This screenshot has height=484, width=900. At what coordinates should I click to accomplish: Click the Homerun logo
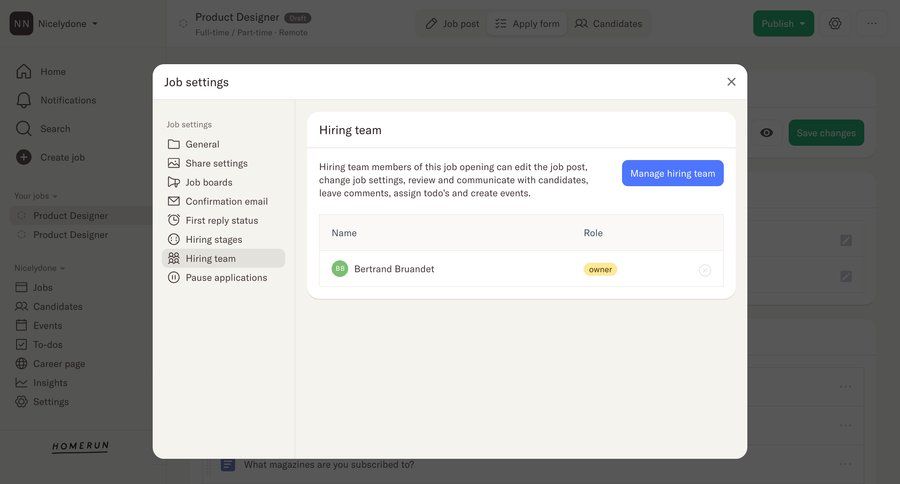click(80, 447)
